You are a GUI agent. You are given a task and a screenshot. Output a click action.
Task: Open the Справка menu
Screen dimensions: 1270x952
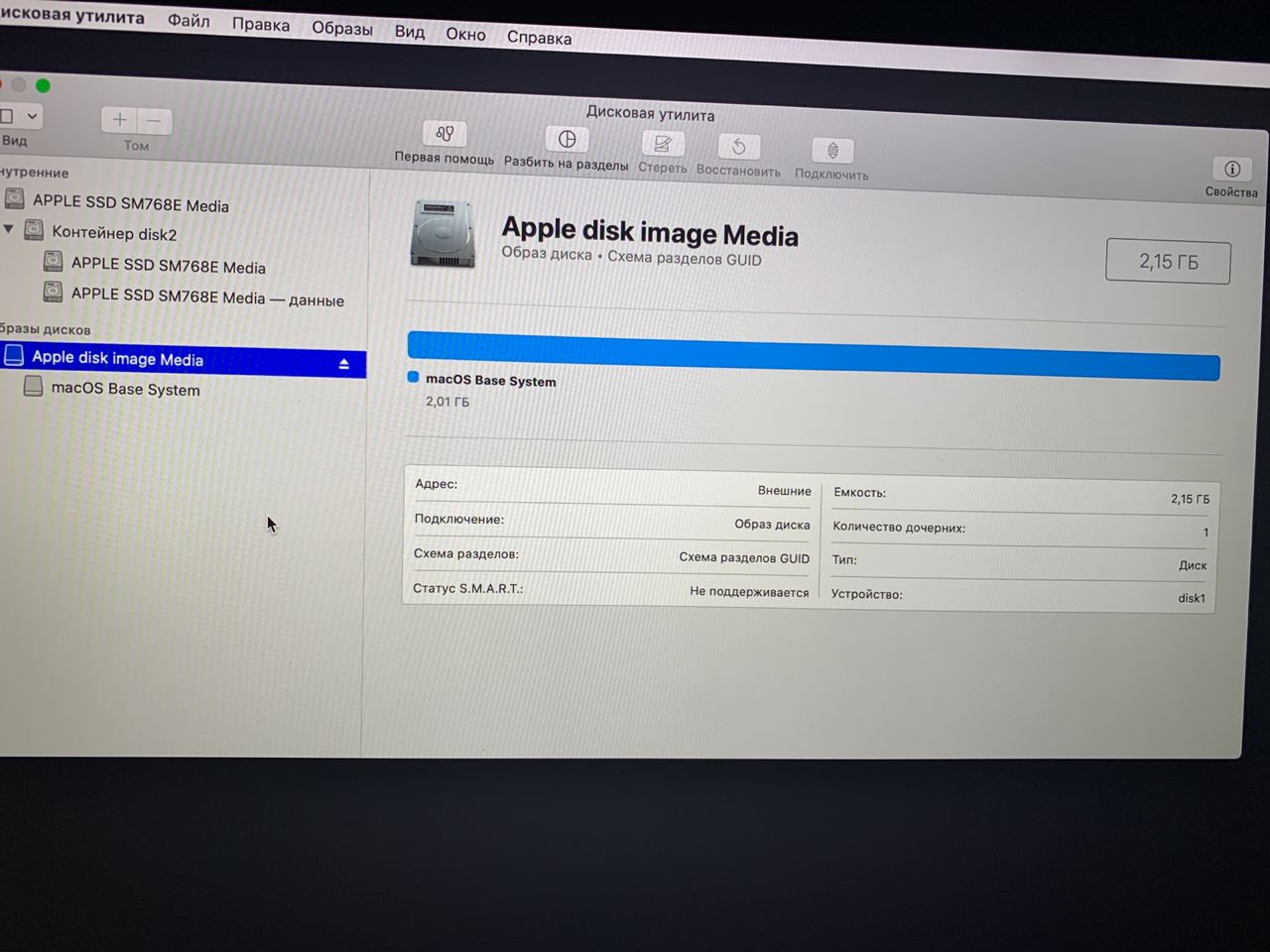click(x=539, y=37)
